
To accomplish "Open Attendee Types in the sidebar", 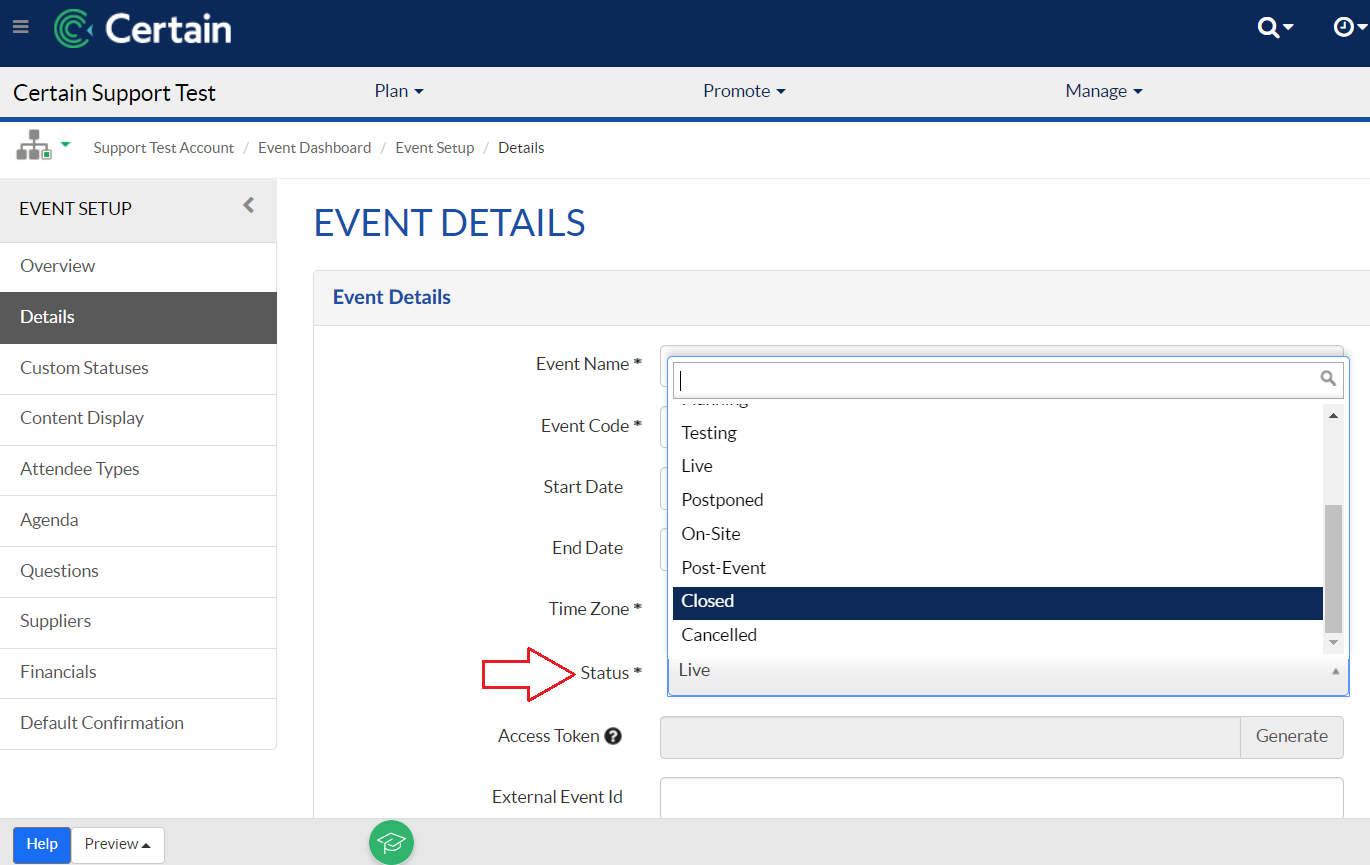I will pyautogui.click(x=138, y=469).
